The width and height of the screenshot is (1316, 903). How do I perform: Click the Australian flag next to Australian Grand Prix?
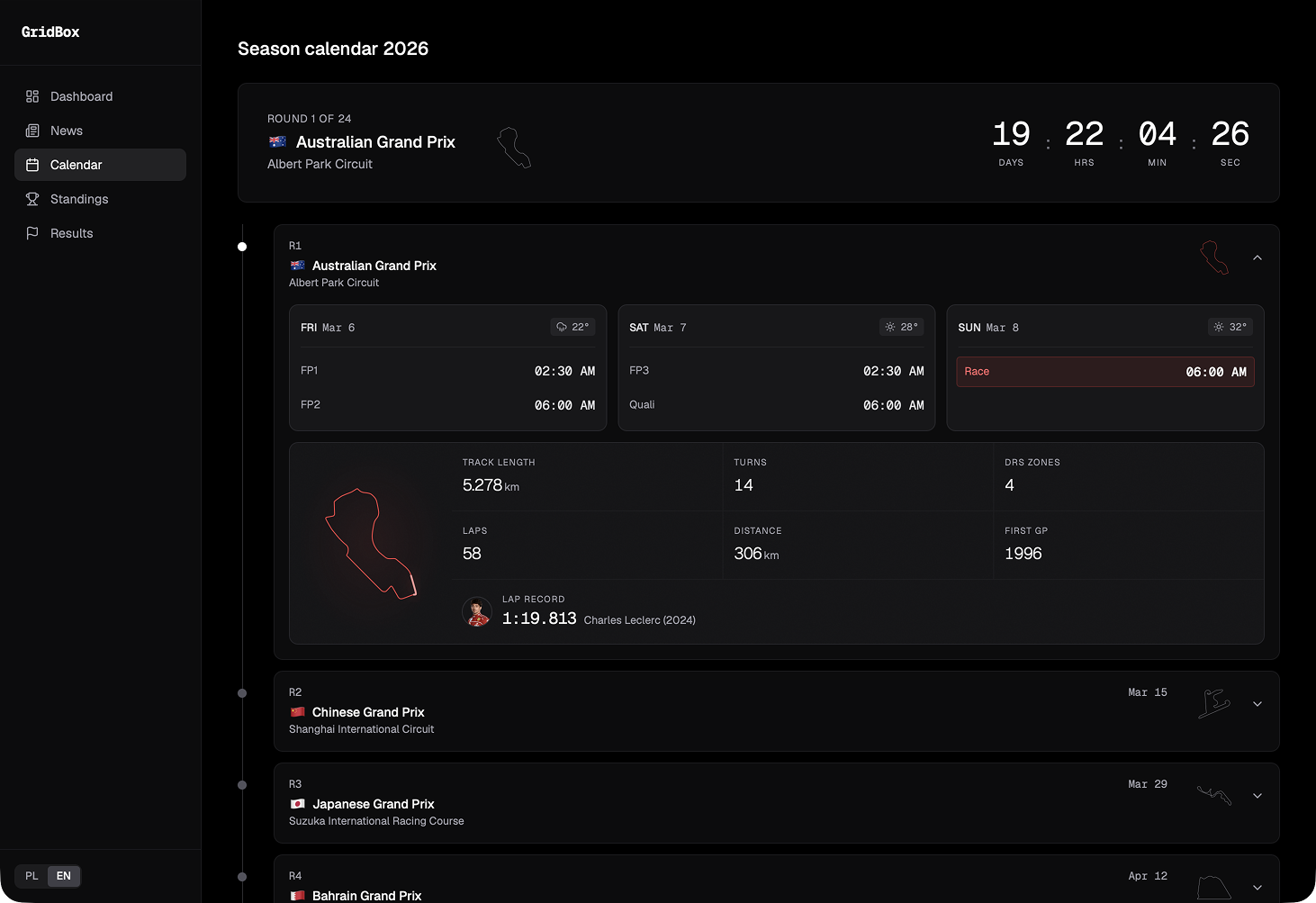click(x=297, y=265)
